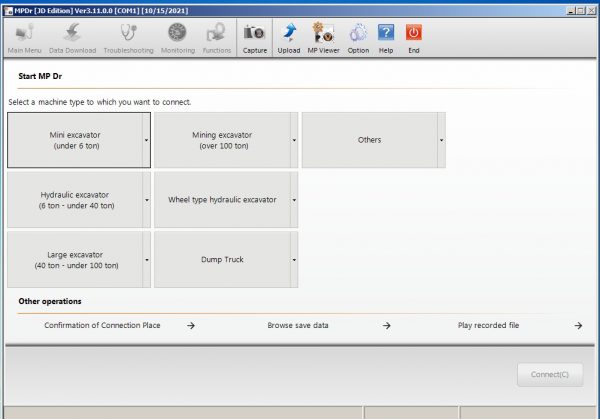Click the arrow beside Play recorded file
The height and width of the screenshot is (419, 600).
(578, 326)
